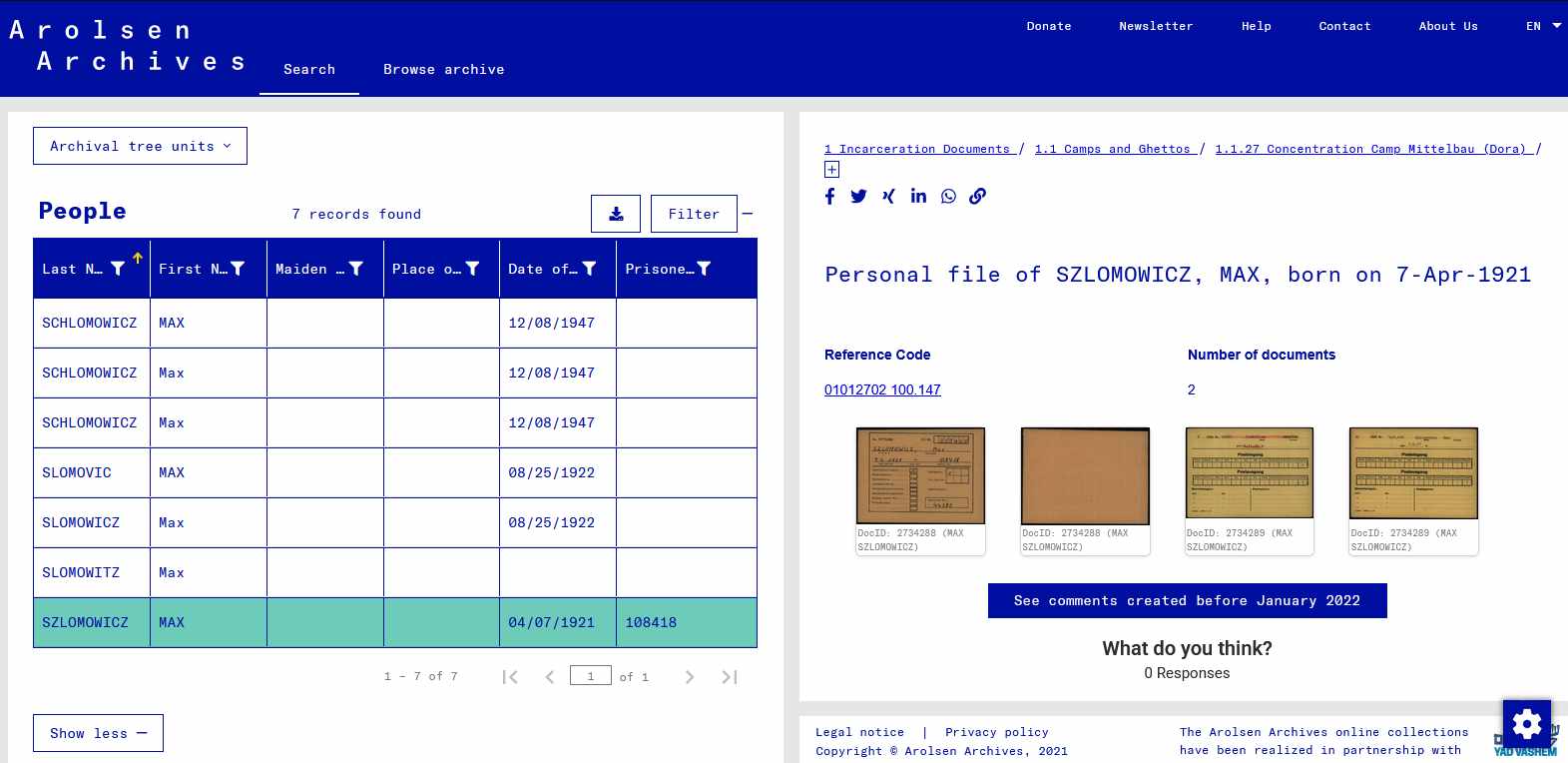Screen dimensions: 1568x763
Task: Share the file via Xing icon
Action: tap(888, 197)
